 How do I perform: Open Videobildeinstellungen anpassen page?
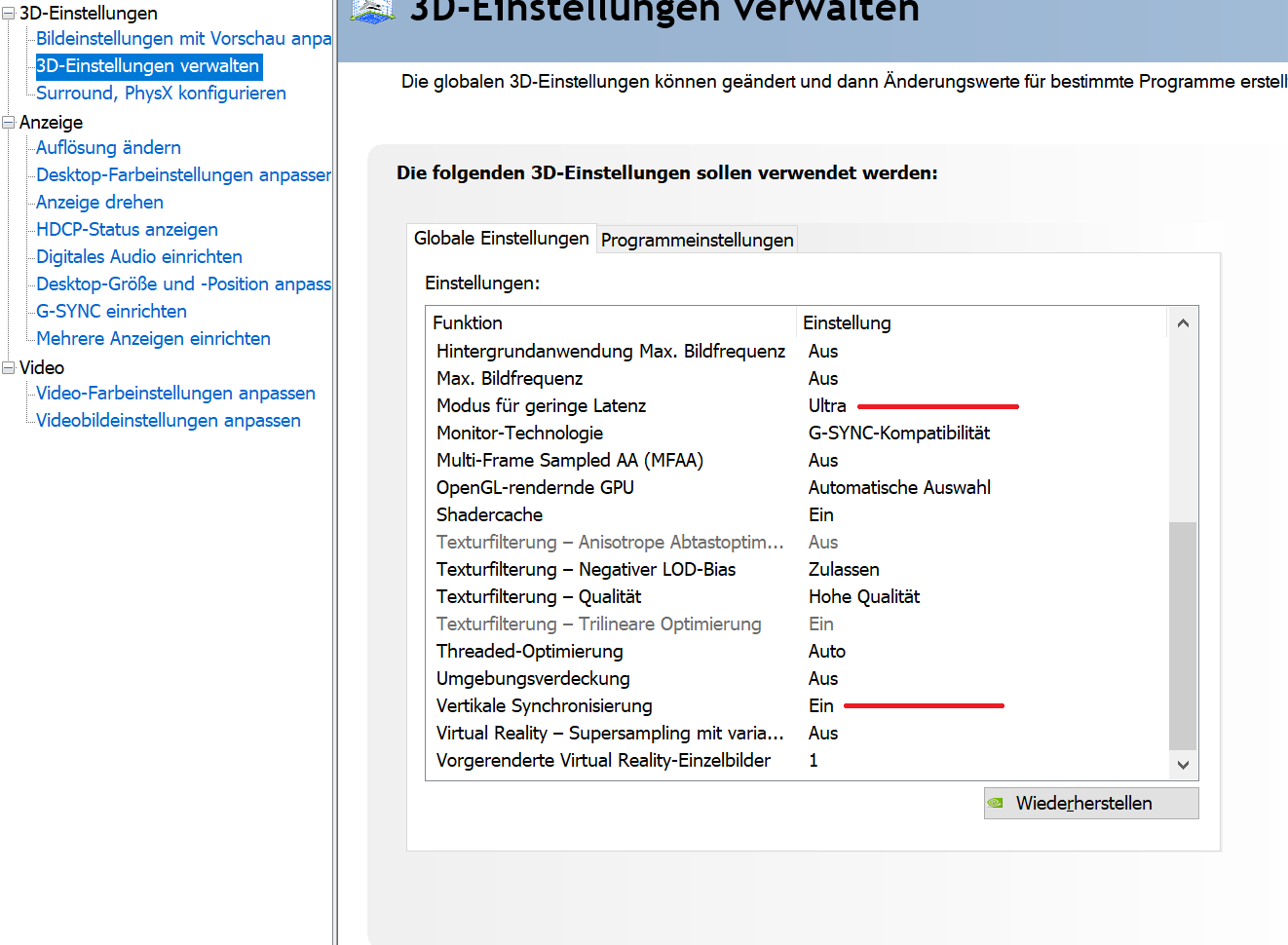[169, 421]
